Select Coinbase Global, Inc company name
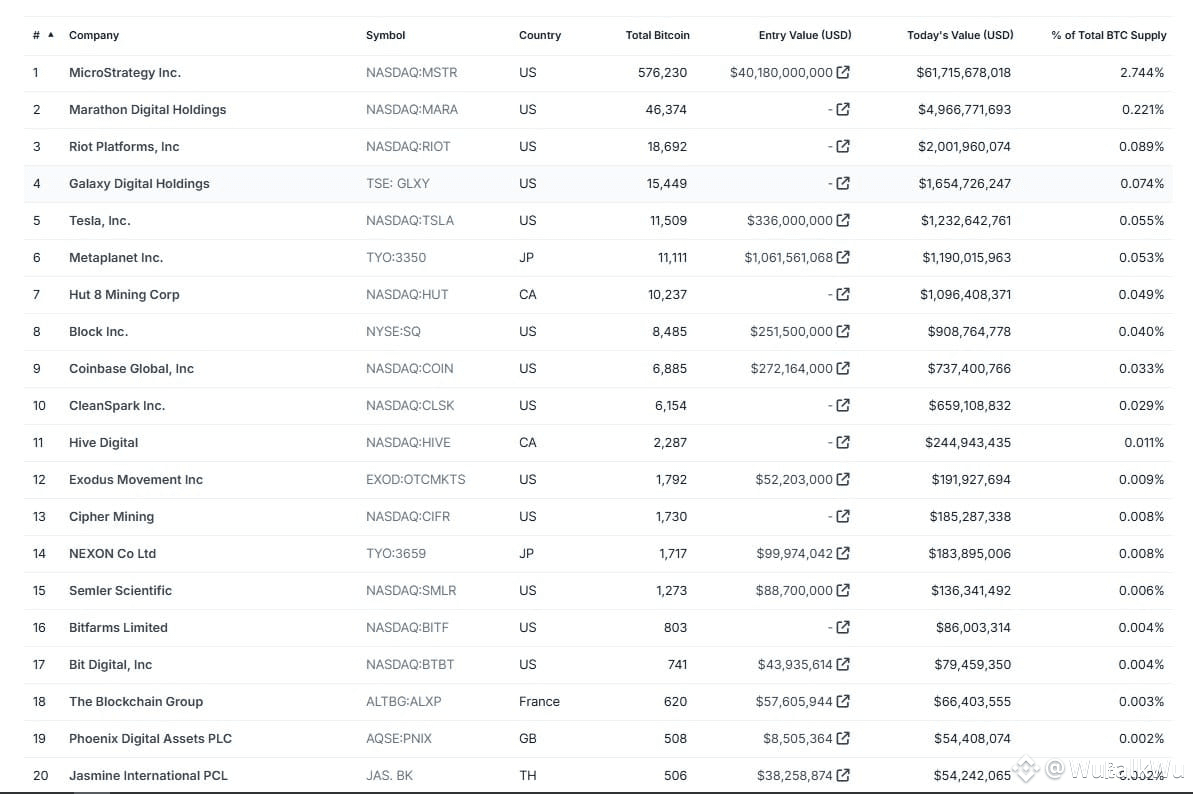The height and width of the screenshot is (794, 1193). (x=132, y=368)
